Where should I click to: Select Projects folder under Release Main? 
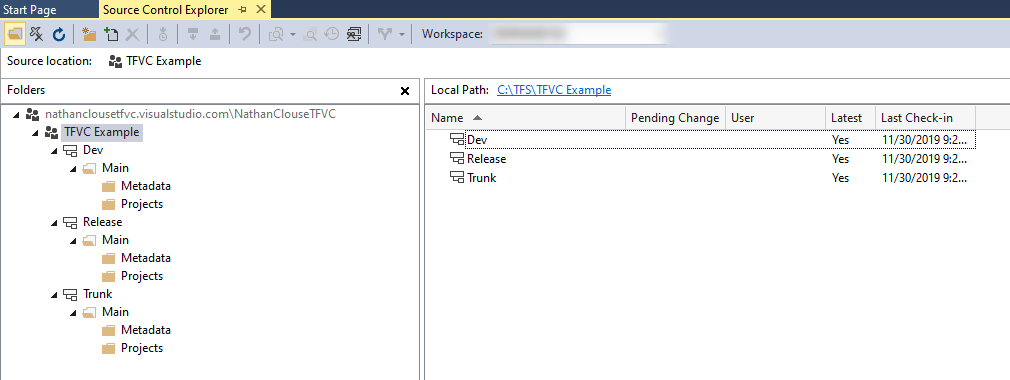(x=142, y=276)
